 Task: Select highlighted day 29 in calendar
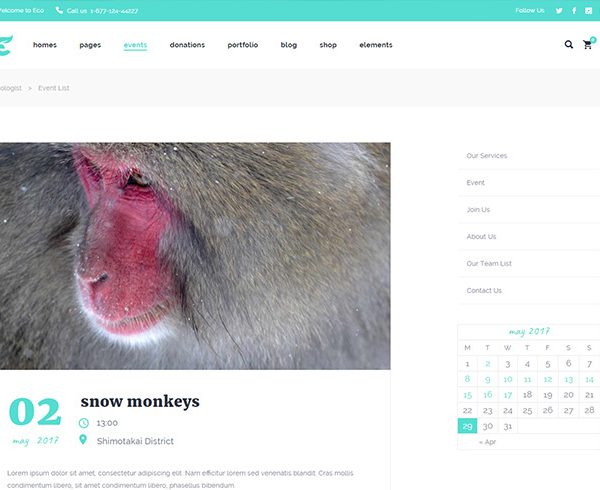pos(467,426)
